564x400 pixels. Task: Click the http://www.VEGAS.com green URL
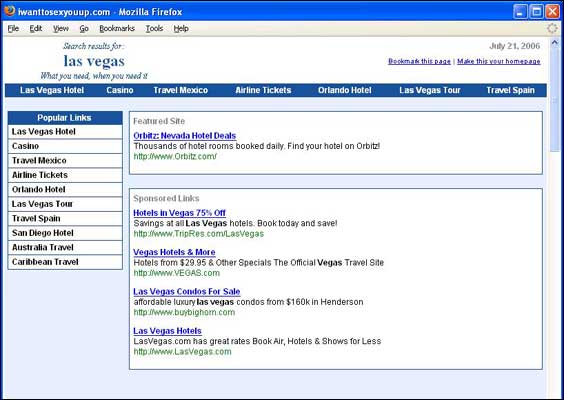(x=177, y=273)
